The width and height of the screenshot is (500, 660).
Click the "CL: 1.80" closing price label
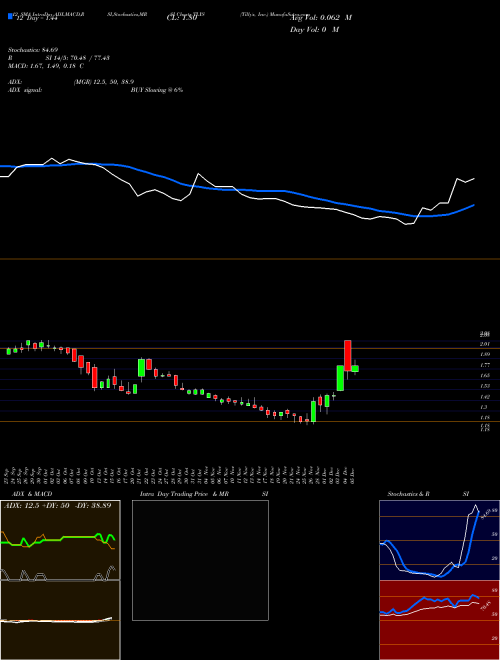coord(180,18)
